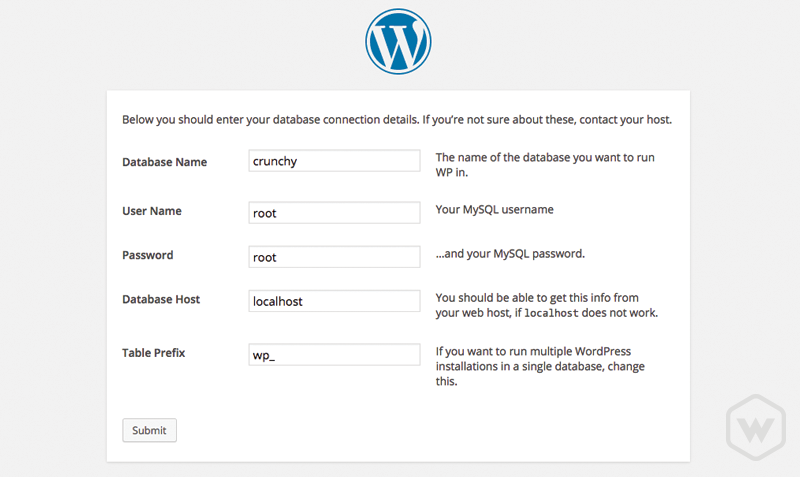Viewport: 800px width, 477px height.
Task: Click the 'Your MySQL username' hint text
Action: click(x=494, y=209)
